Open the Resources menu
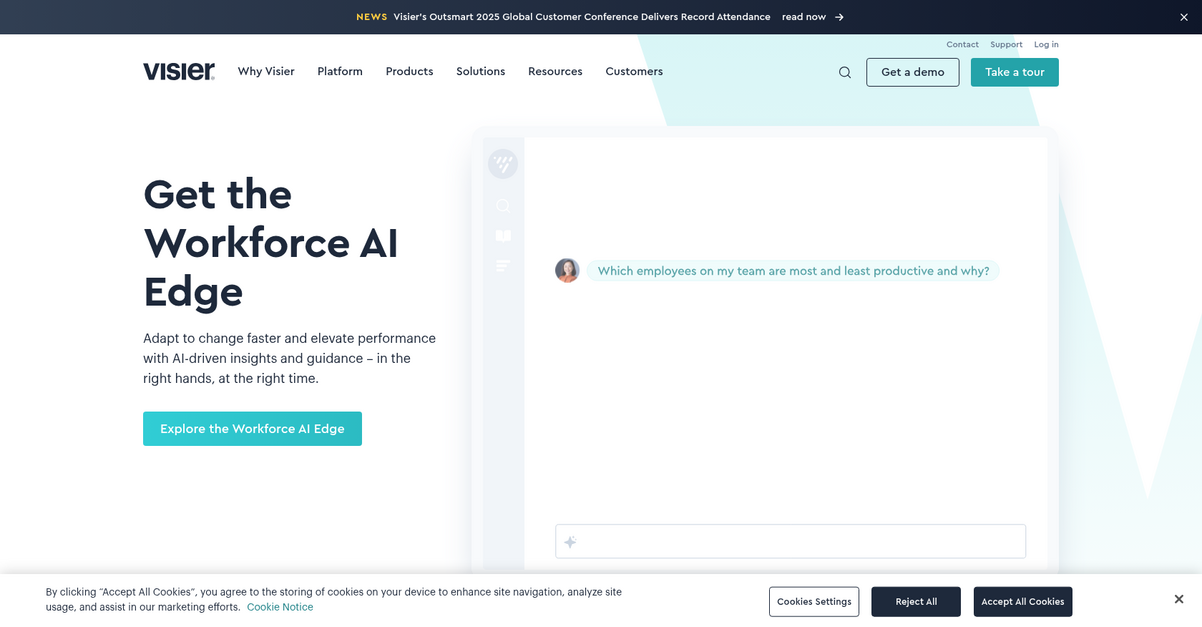Screen dimensions: 1202x627 click(x=555, y=72)
